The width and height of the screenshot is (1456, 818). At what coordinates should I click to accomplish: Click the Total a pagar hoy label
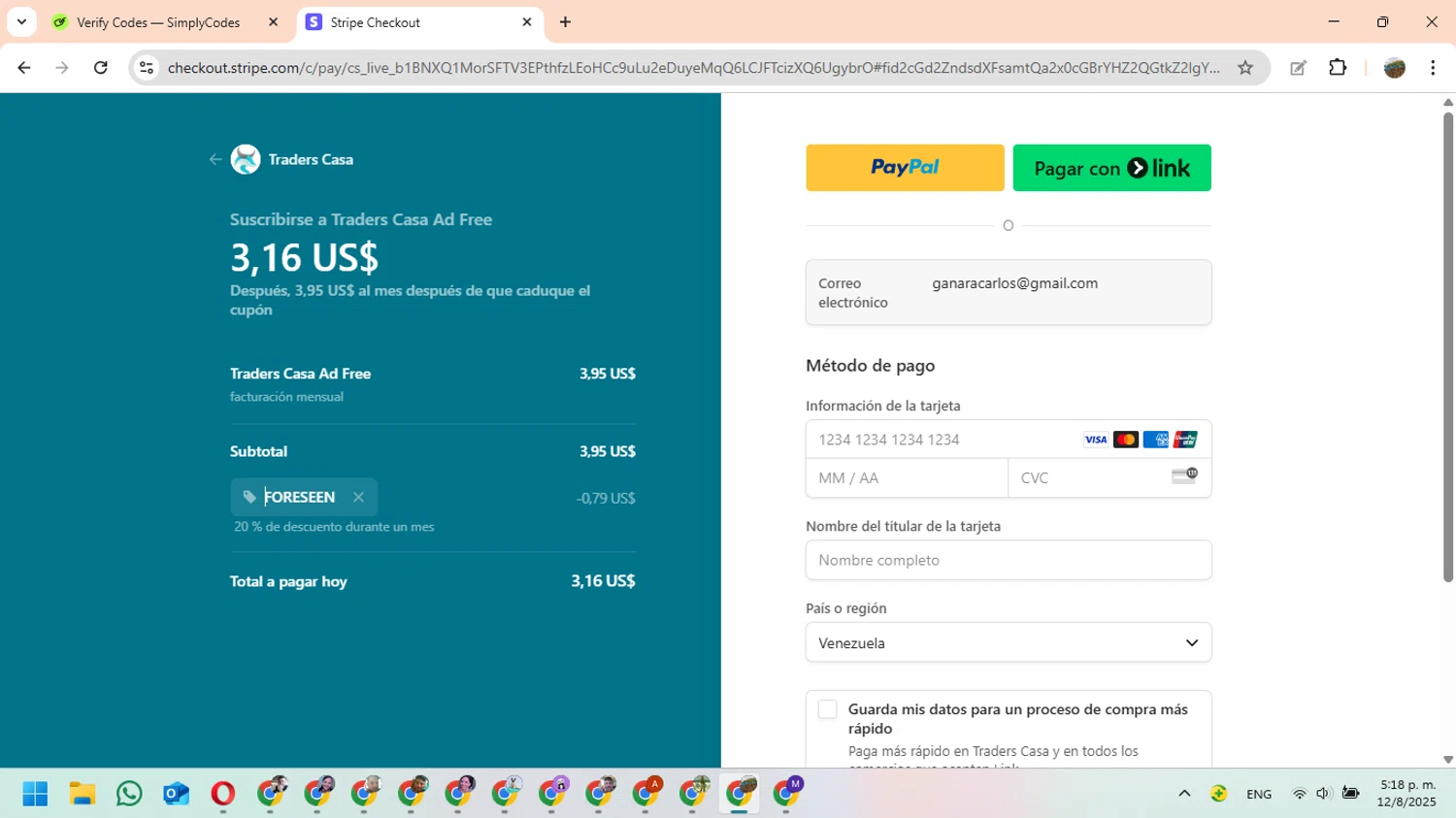coord(288,581)
